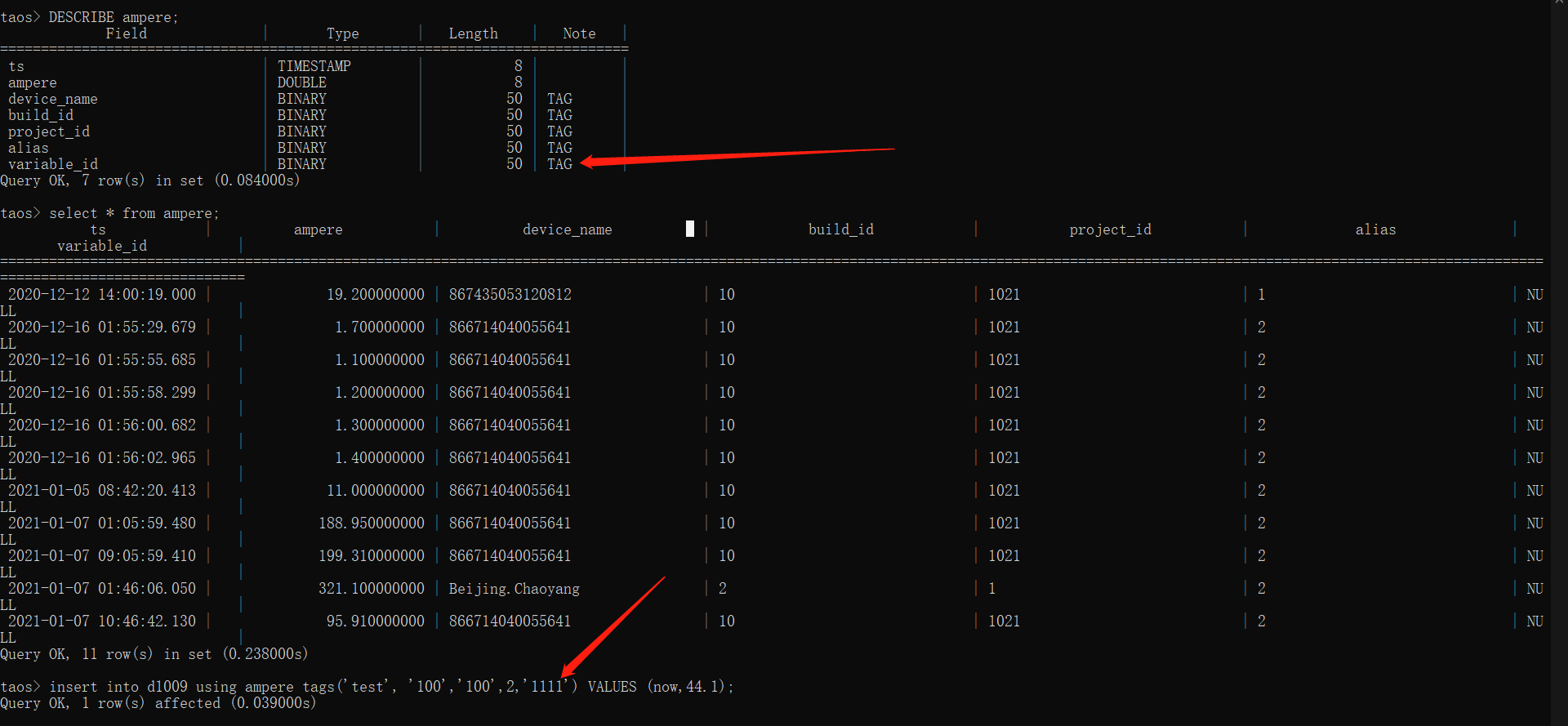Click the 'select * from ampere;' command

135,213
